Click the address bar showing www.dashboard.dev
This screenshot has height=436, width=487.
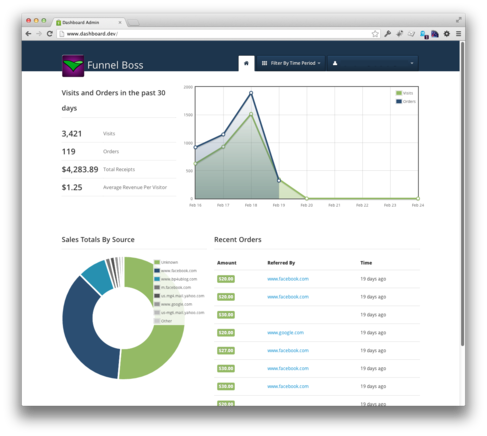(213, 34)
